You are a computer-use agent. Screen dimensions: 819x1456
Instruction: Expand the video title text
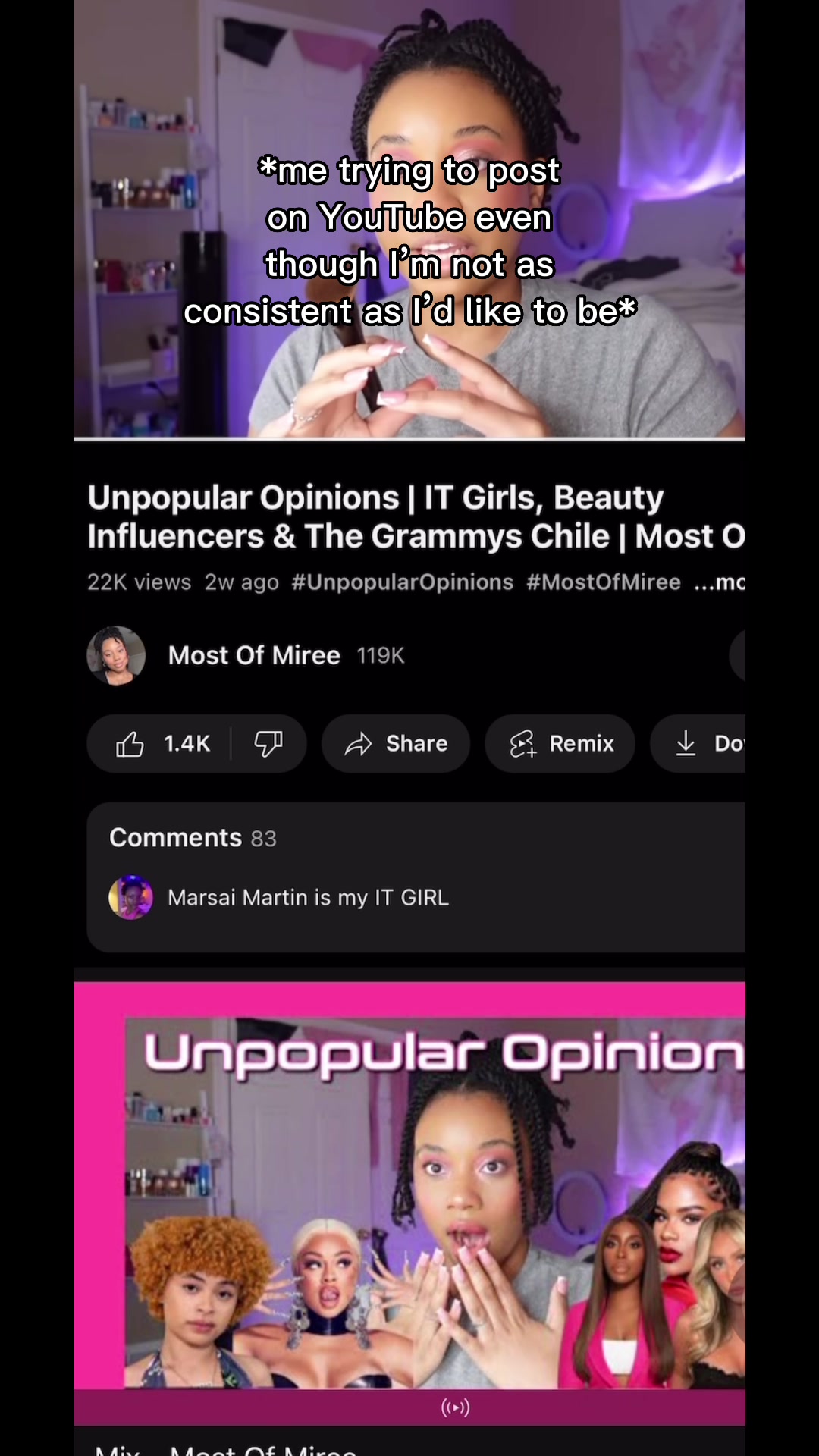[x=416, y=516]
